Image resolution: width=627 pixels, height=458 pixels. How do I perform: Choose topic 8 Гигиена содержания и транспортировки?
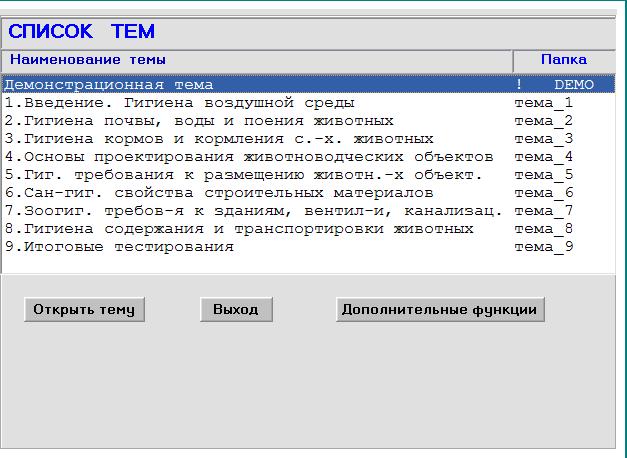click(x=239, y=229)
